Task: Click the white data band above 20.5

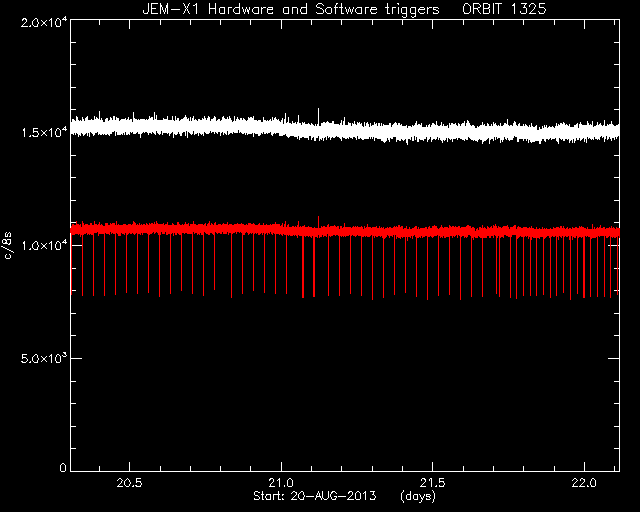Action: click(129, 127)
